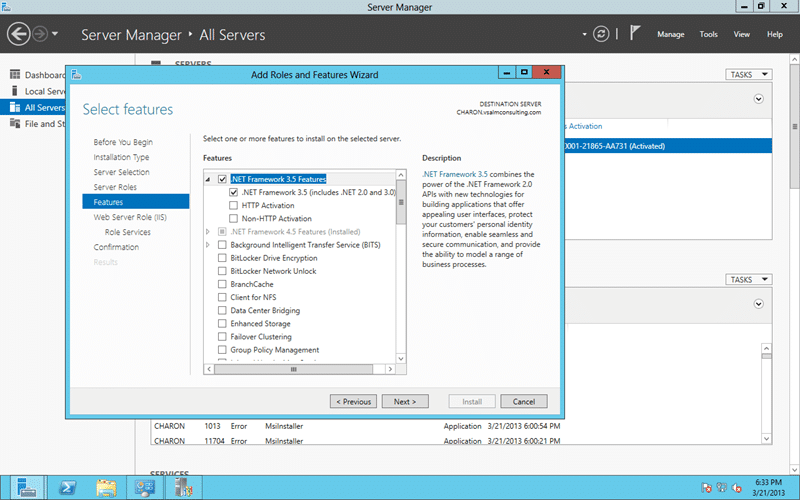Go to Web Server Role (IIS) step
The height and width of the screenshot is (500, 800).
click(130, 217)
